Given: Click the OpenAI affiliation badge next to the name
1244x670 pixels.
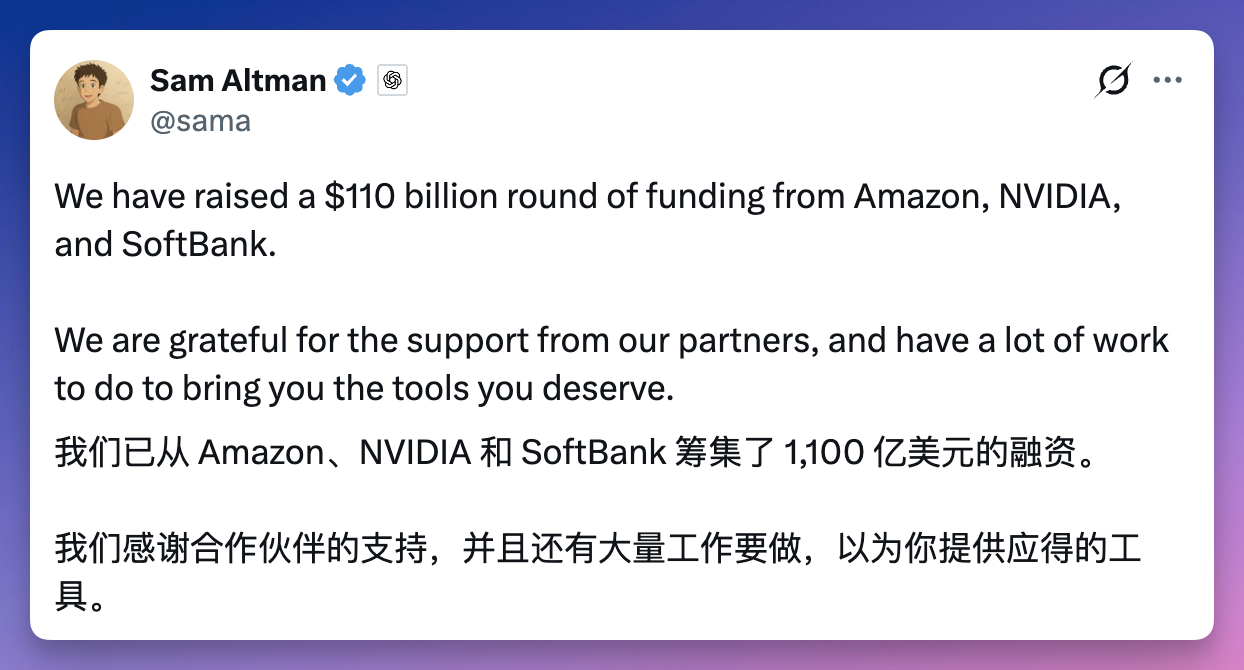Looking at the screenshot, I should point(392,79).
